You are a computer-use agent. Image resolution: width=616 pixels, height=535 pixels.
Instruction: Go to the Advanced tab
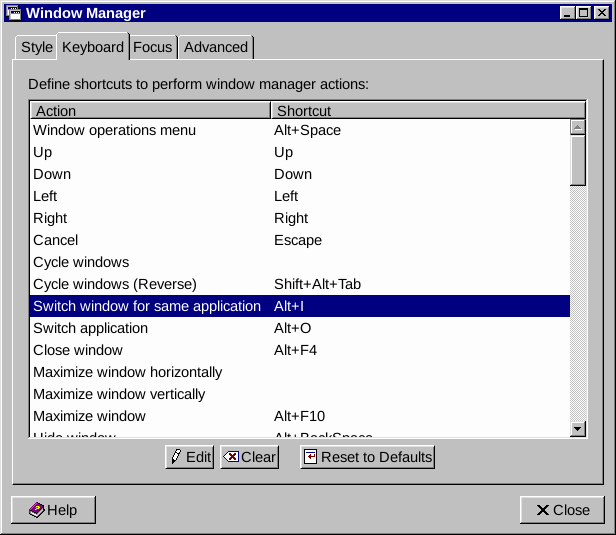click(216, 47)
